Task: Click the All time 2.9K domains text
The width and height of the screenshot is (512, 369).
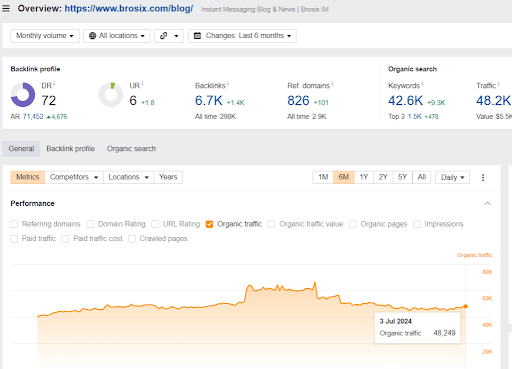Action: (307, 116)
